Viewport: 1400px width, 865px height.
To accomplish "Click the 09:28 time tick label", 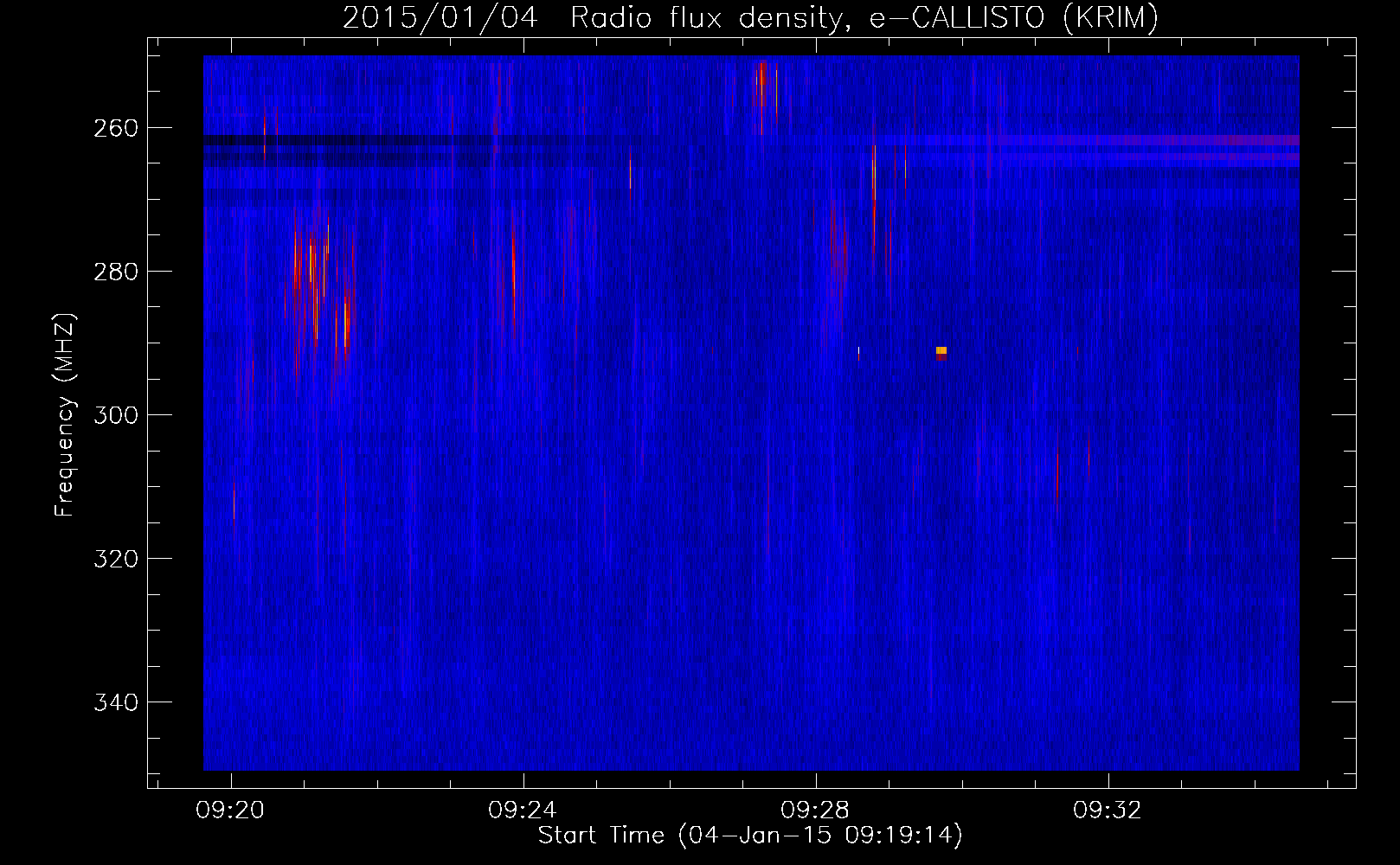I will 815,811.
